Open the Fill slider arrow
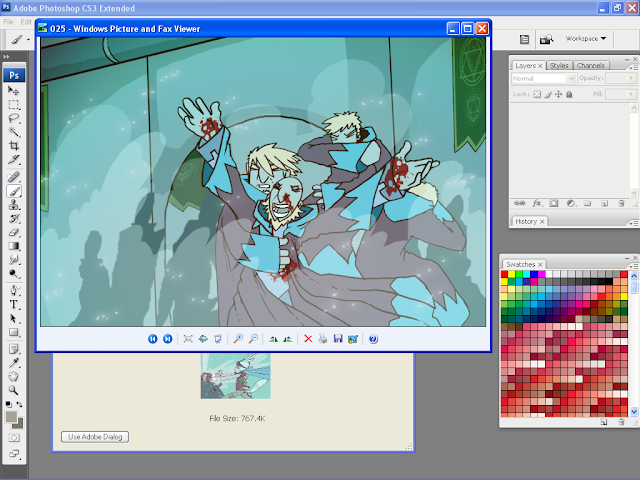Screen dimensions: 640x480 [631, 94]
